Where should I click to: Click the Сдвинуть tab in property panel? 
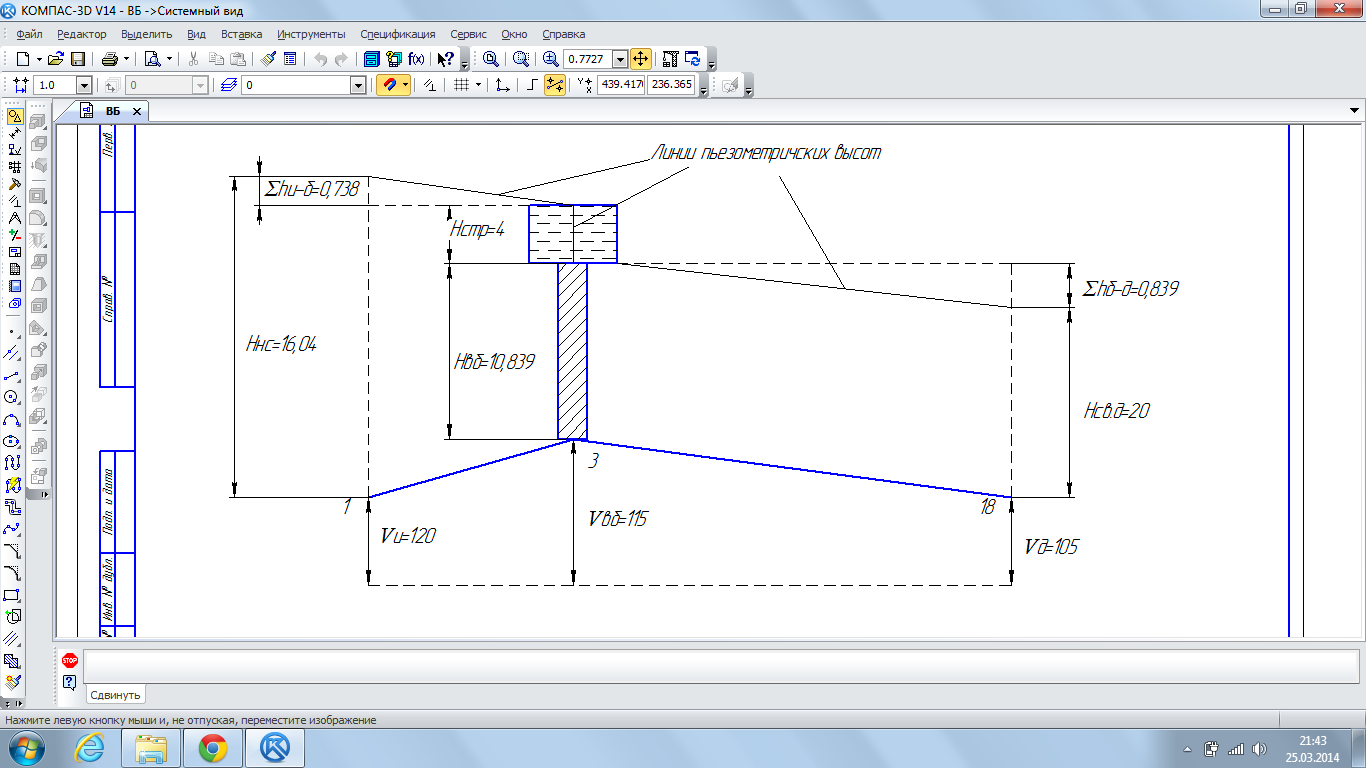(x=116, y=695)
